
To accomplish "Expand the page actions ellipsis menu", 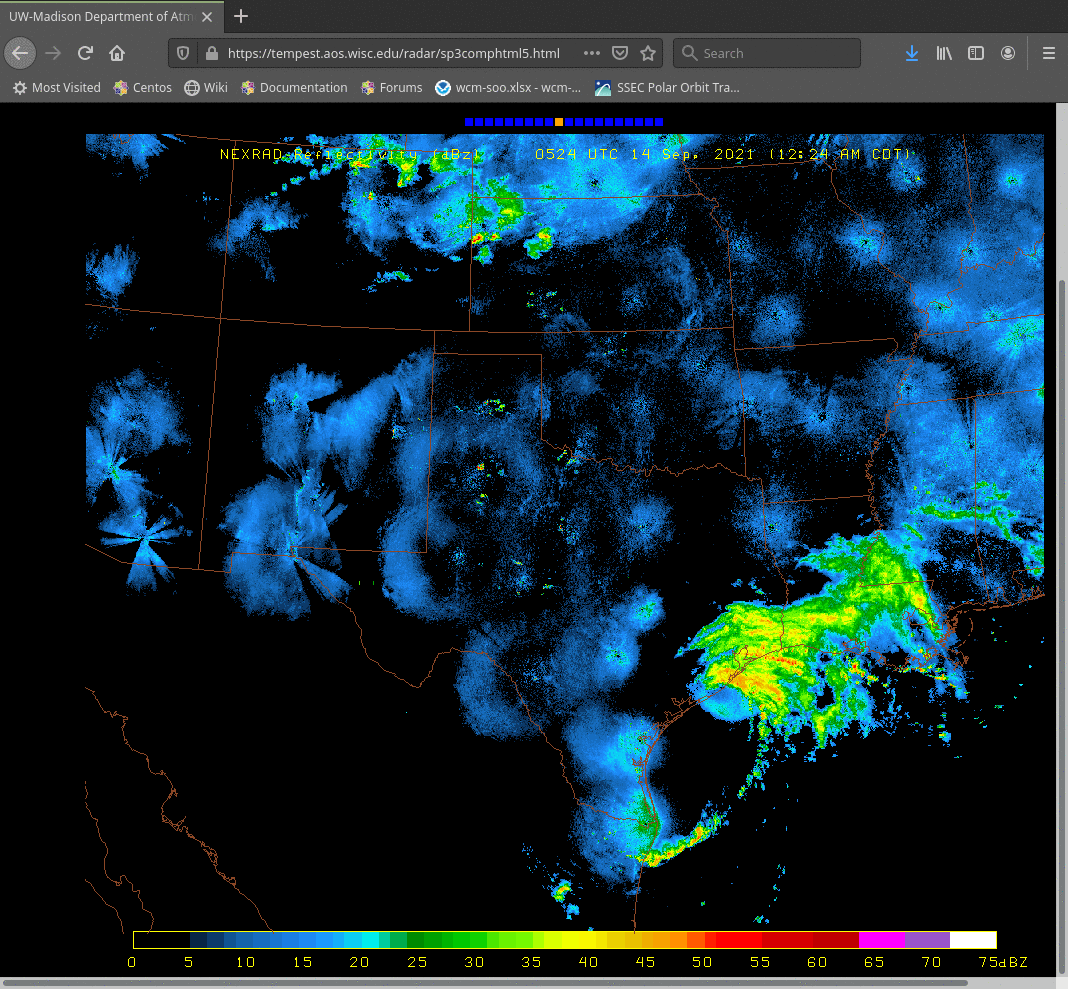I will click(591, 53).
